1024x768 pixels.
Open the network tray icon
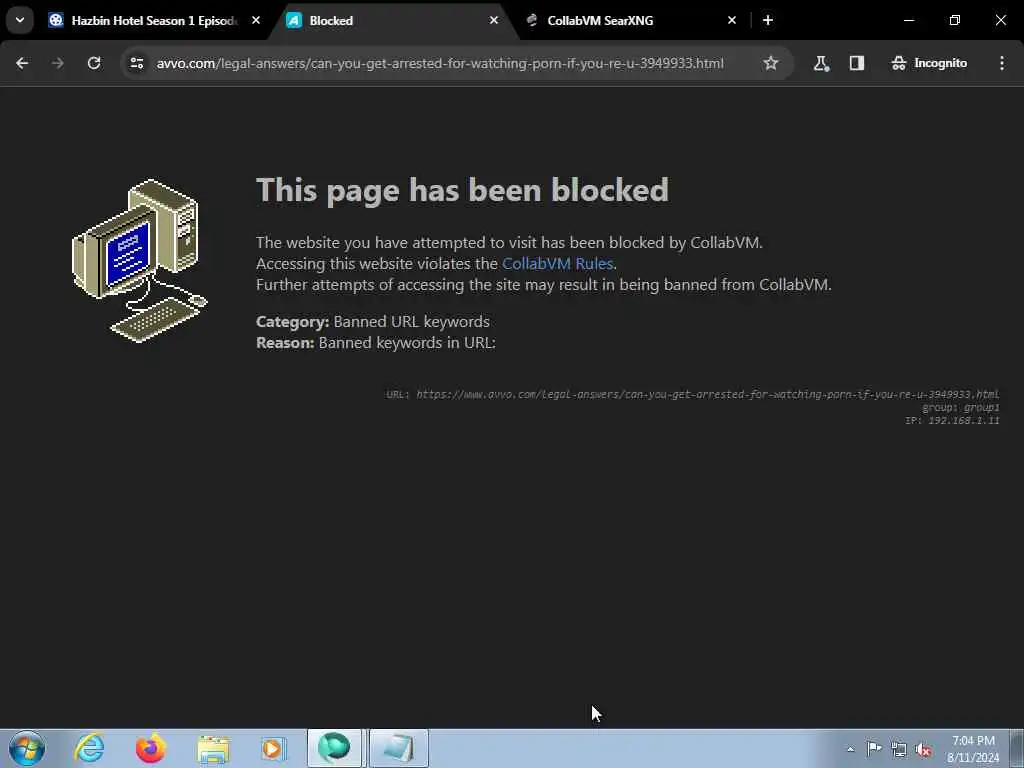(x=899, y=749)
